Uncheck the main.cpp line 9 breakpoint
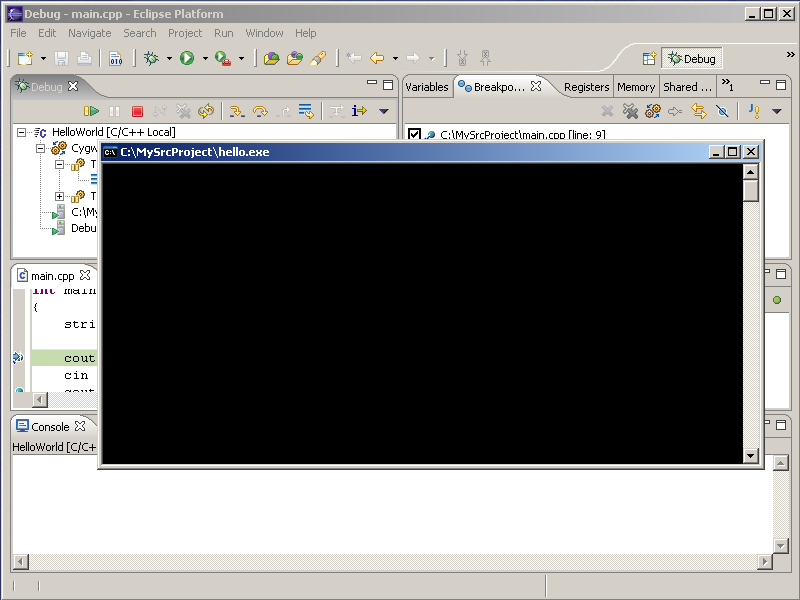The height and width of the screenshot is (600, 800). 414,135
